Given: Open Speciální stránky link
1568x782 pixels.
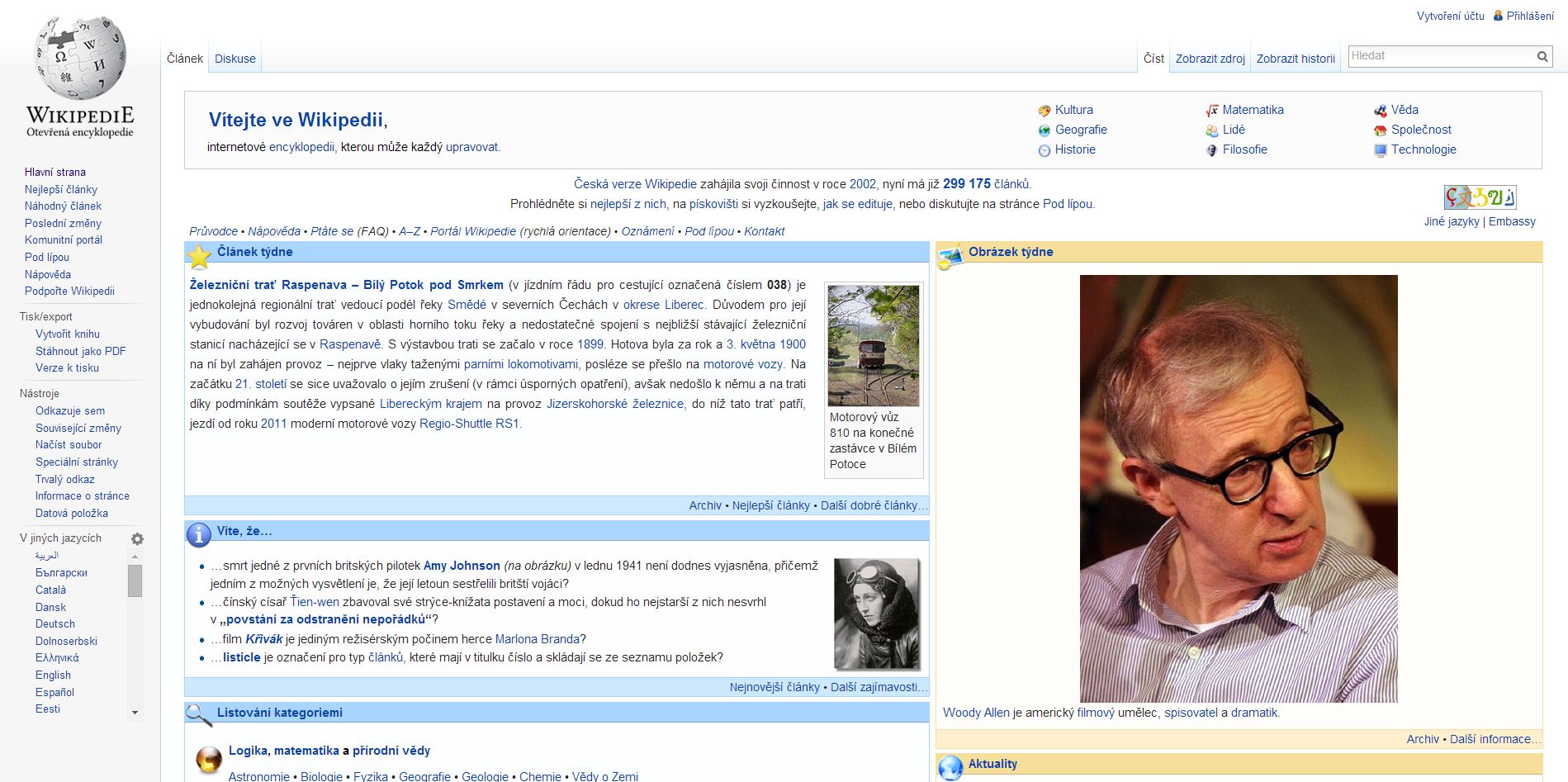Looking at the screenshot, I should pyautogui.click(x=77, y=462).
